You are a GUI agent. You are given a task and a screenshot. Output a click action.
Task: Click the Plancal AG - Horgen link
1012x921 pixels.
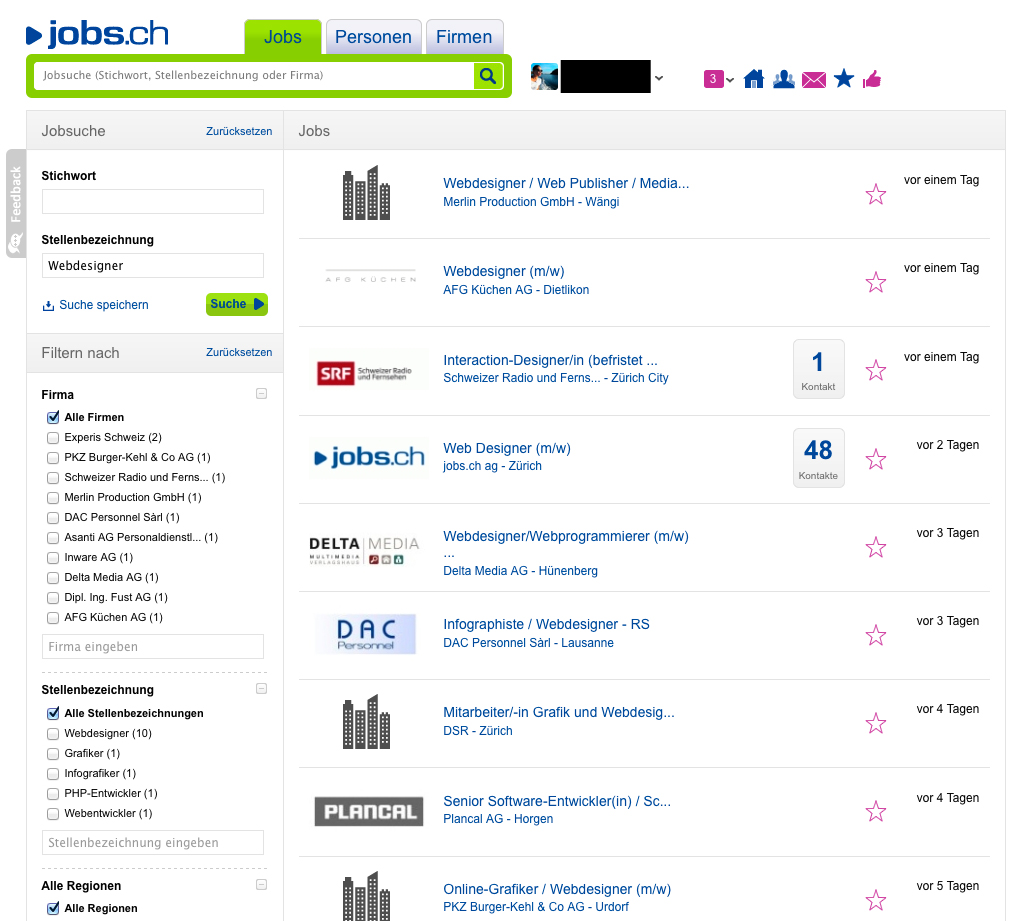click(x=498, y=819)
